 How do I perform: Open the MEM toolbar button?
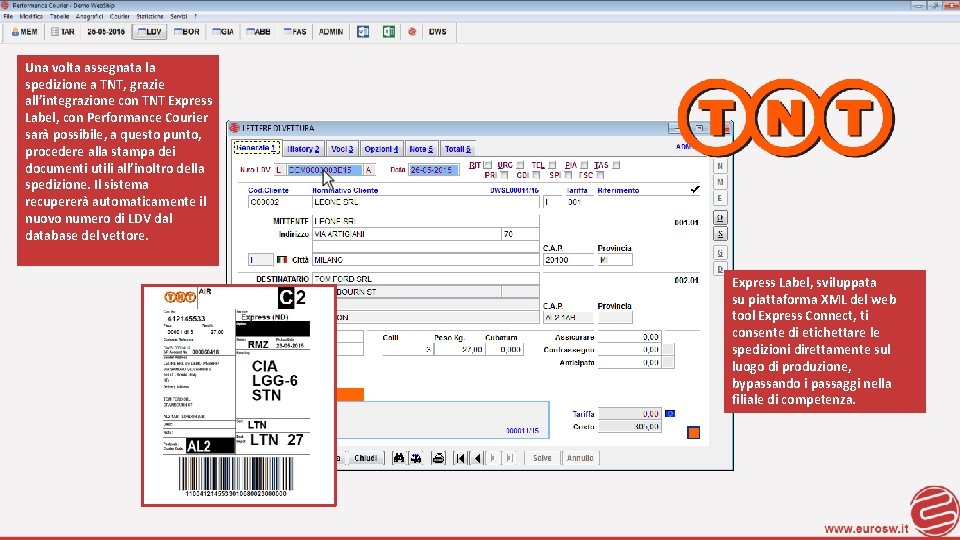tap(25, 32)
